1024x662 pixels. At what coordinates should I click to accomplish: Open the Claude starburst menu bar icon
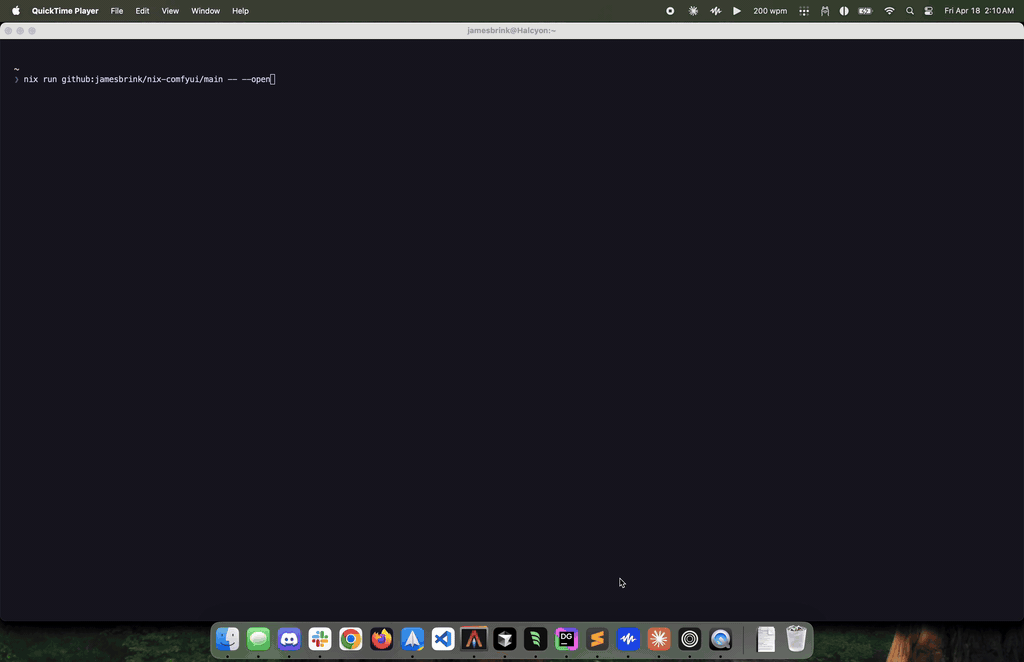693,11
